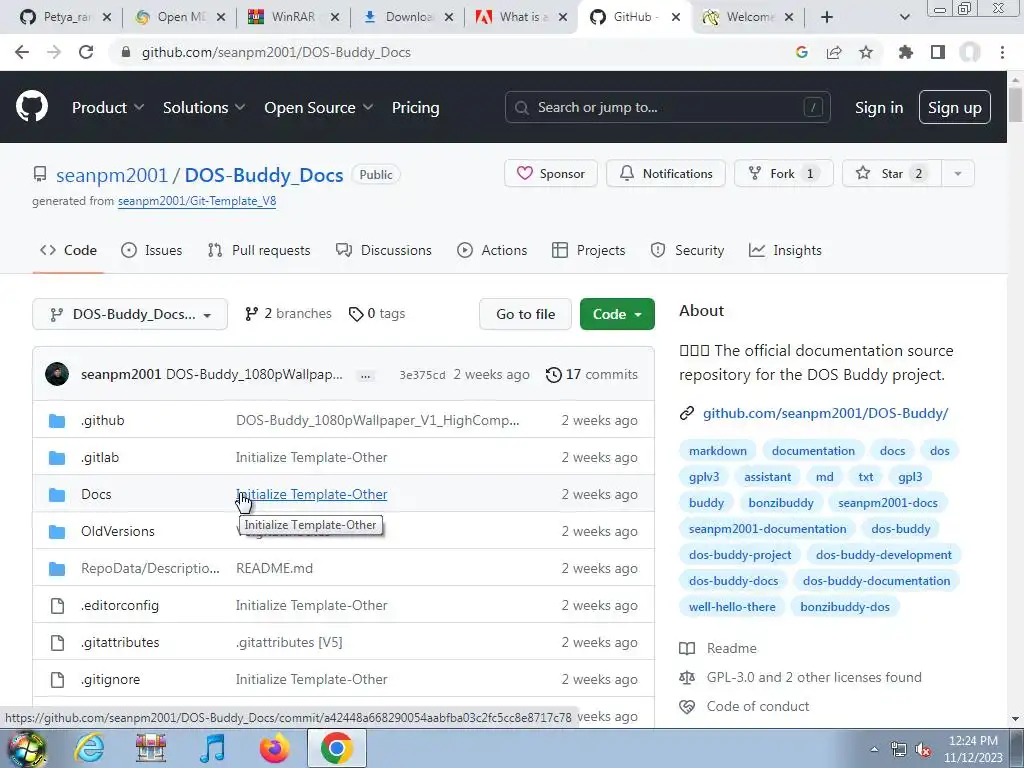The height and width of the screenshot is (768, 1024).
Task: Click the Chrome taskbar icon
Action: (336, 748)
